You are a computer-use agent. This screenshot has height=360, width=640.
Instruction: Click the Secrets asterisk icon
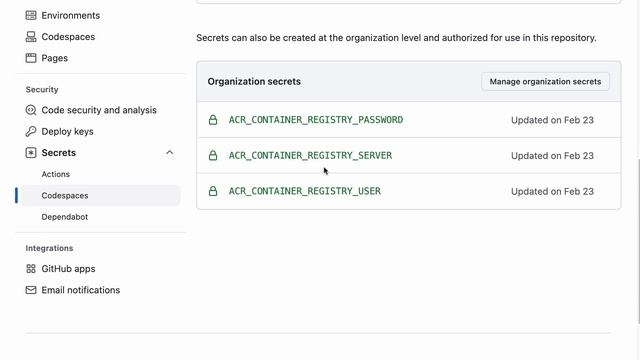pos(31,153)
